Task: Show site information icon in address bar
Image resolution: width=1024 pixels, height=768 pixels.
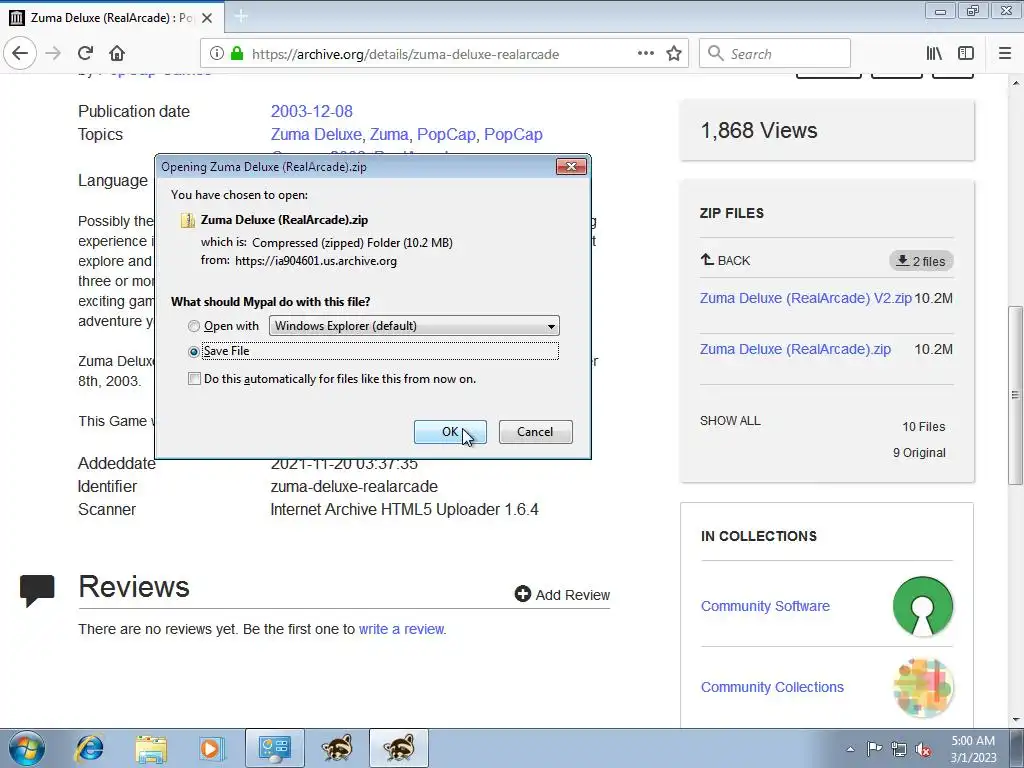Action: [217, 54]
